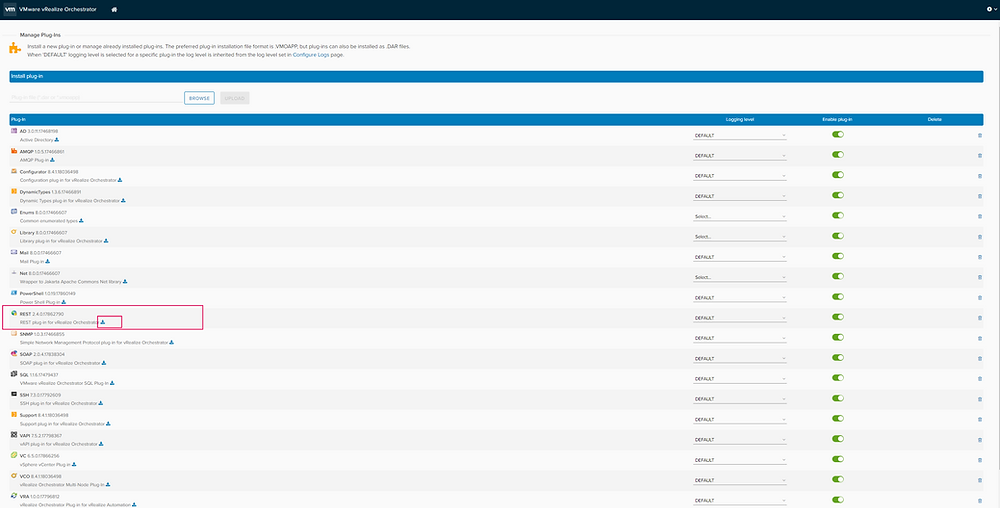The height and width of the screenshot is (508, 1000).
Task: Open logging level dropdown for AD
Action: coord(740,135)
